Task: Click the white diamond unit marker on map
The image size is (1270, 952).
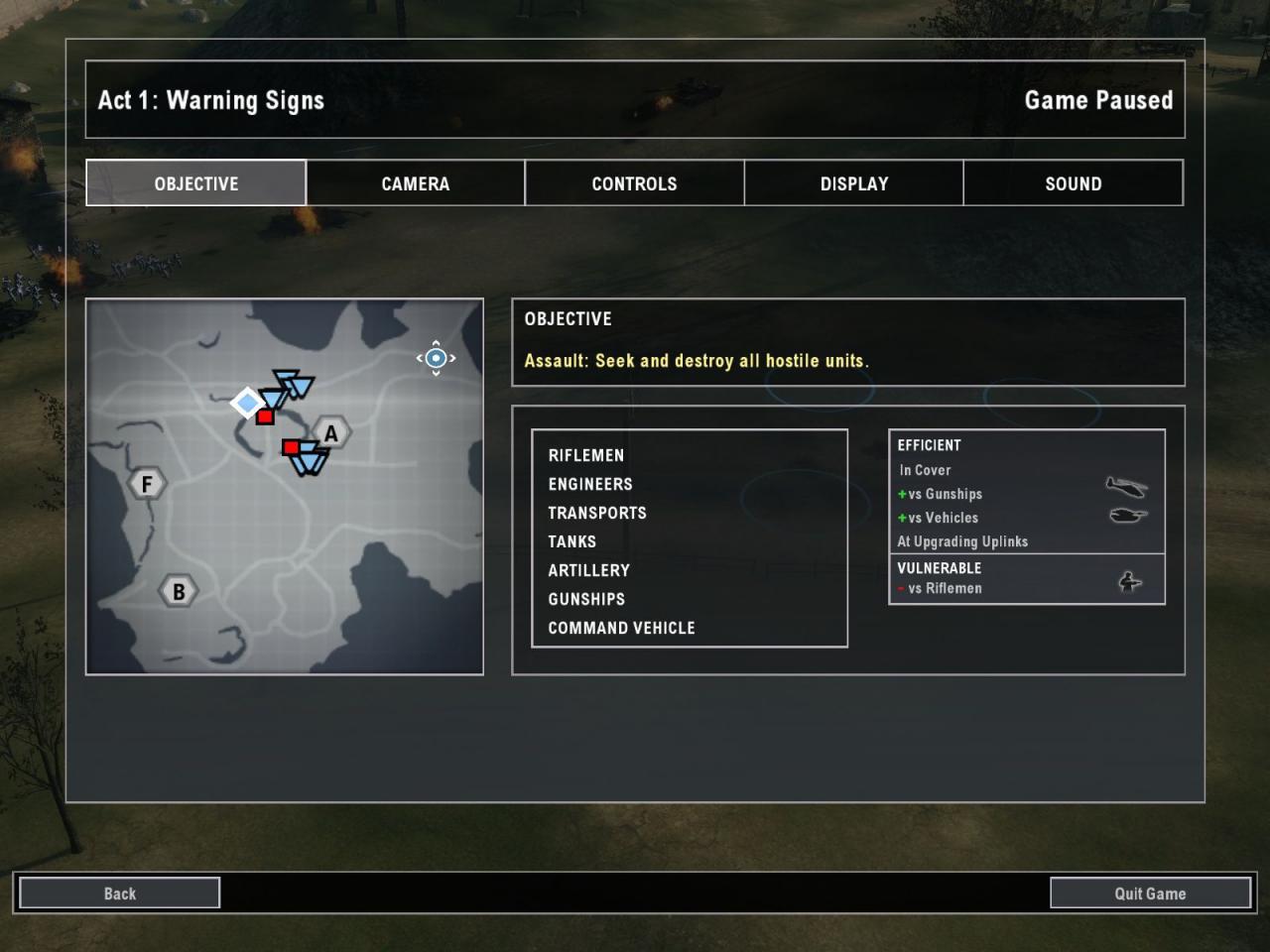Action: (x=247, y=403)
